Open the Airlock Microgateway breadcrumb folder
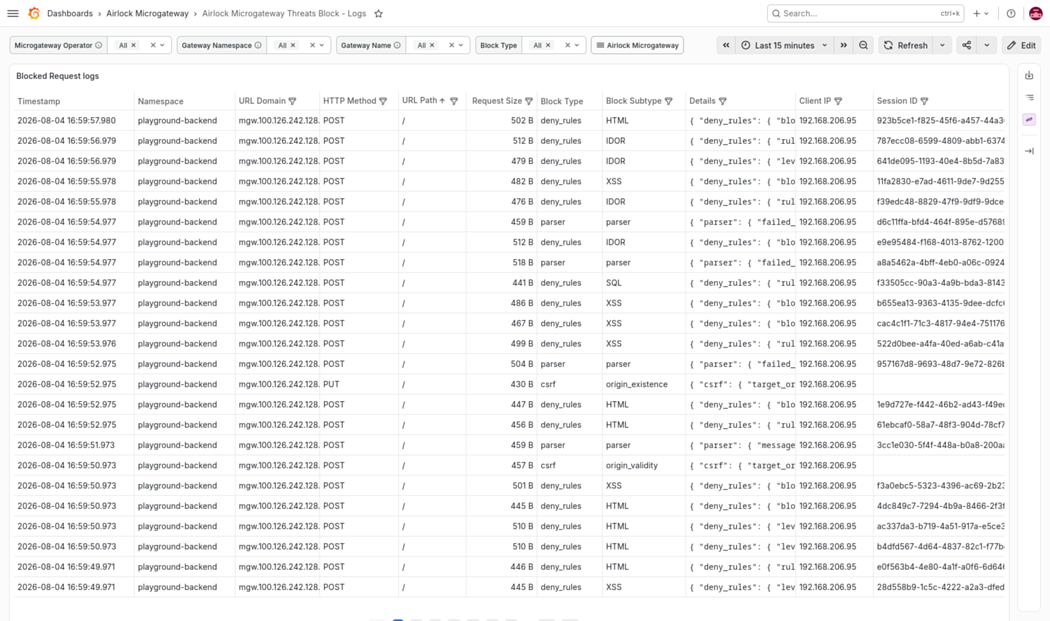The image size is (1050, 621). click(147, 13)
